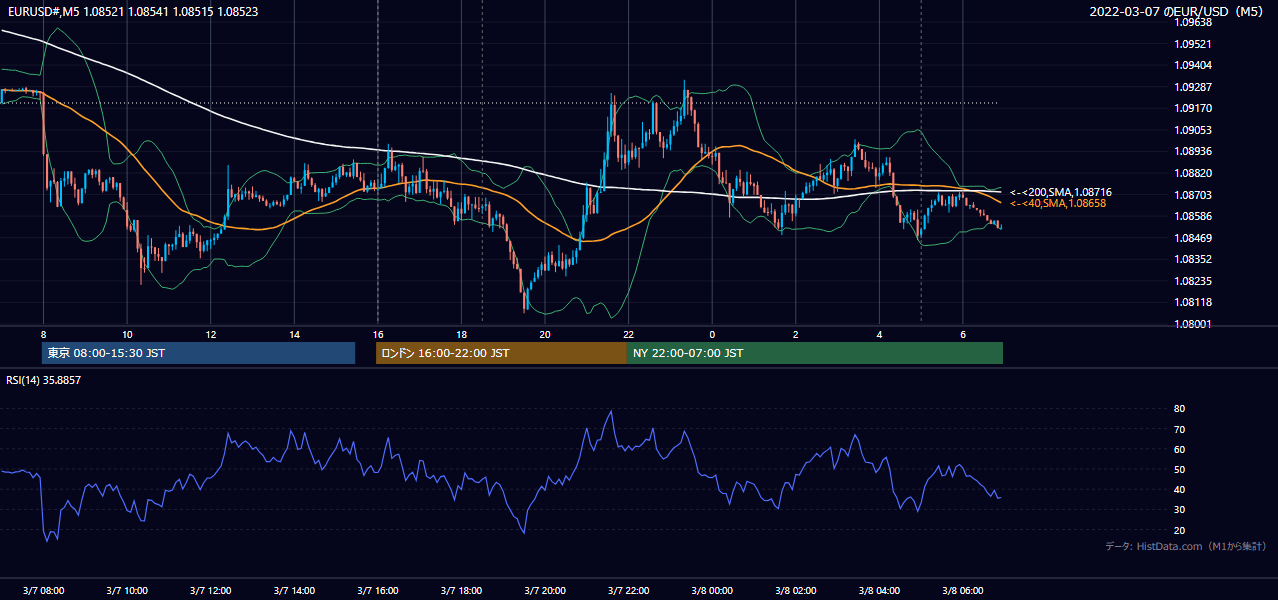
Task: Click the hour 0 tick on chart axis
Action: click(x=712, y=334)
